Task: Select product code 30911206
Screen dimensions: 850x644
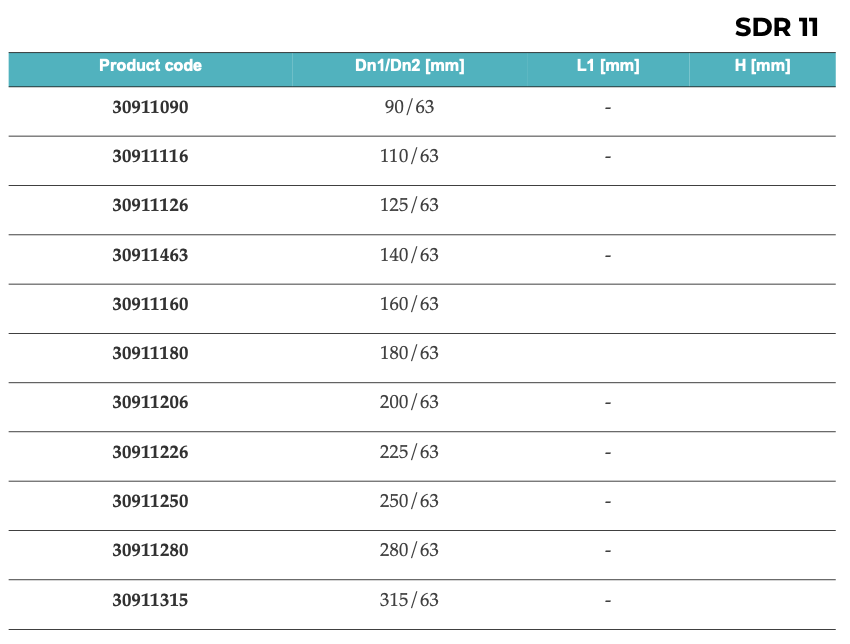Action: [150, 402]
